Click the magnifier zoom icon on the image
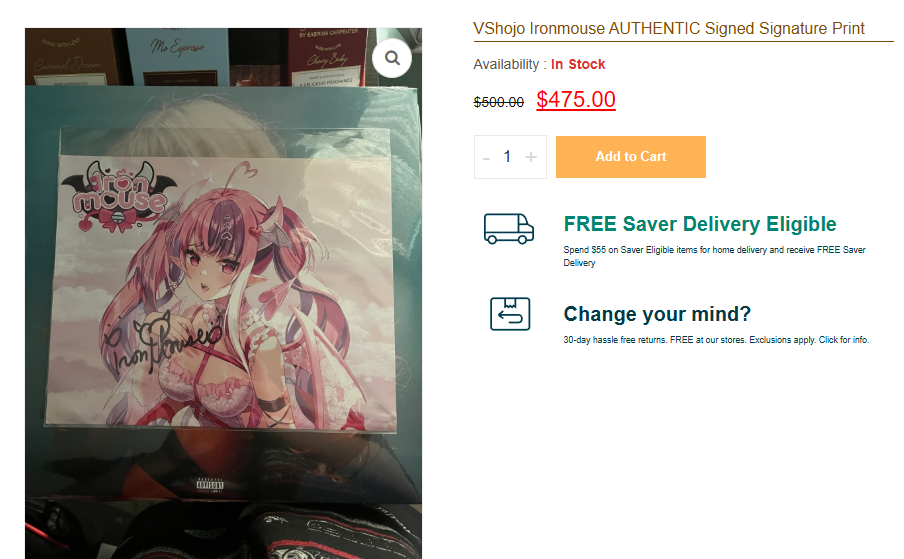The image size is (904, 559). (x=392, y=58)
